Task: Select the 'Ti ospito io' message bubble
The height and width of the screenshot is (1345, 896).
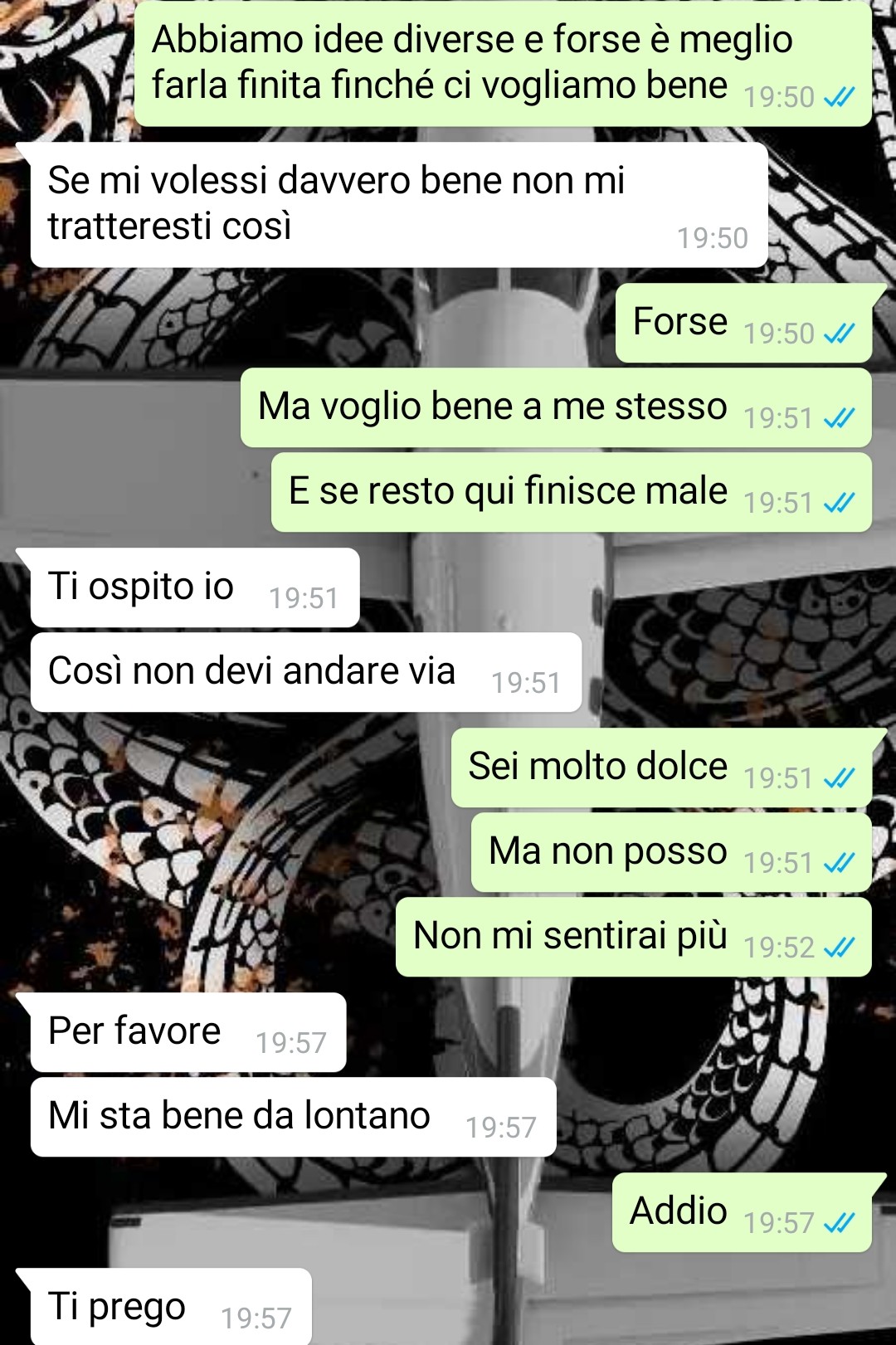Action: click(x=195, y=587)
